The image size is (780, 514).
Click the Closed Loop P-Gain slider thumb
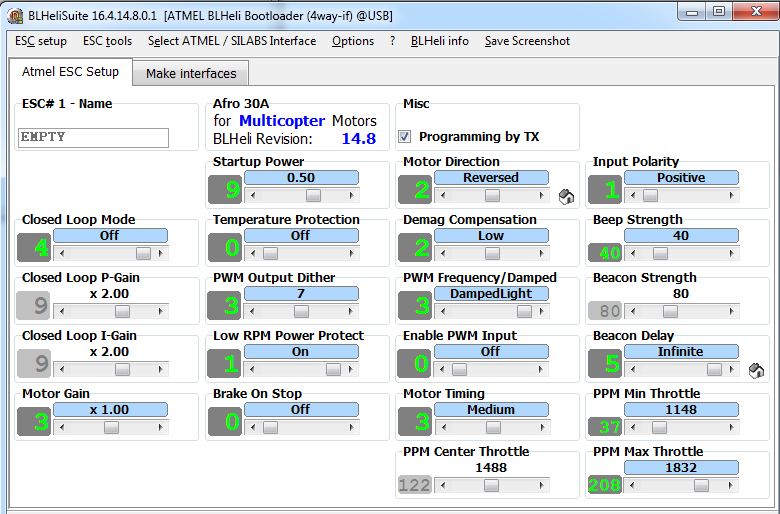[x=122, y=311]
